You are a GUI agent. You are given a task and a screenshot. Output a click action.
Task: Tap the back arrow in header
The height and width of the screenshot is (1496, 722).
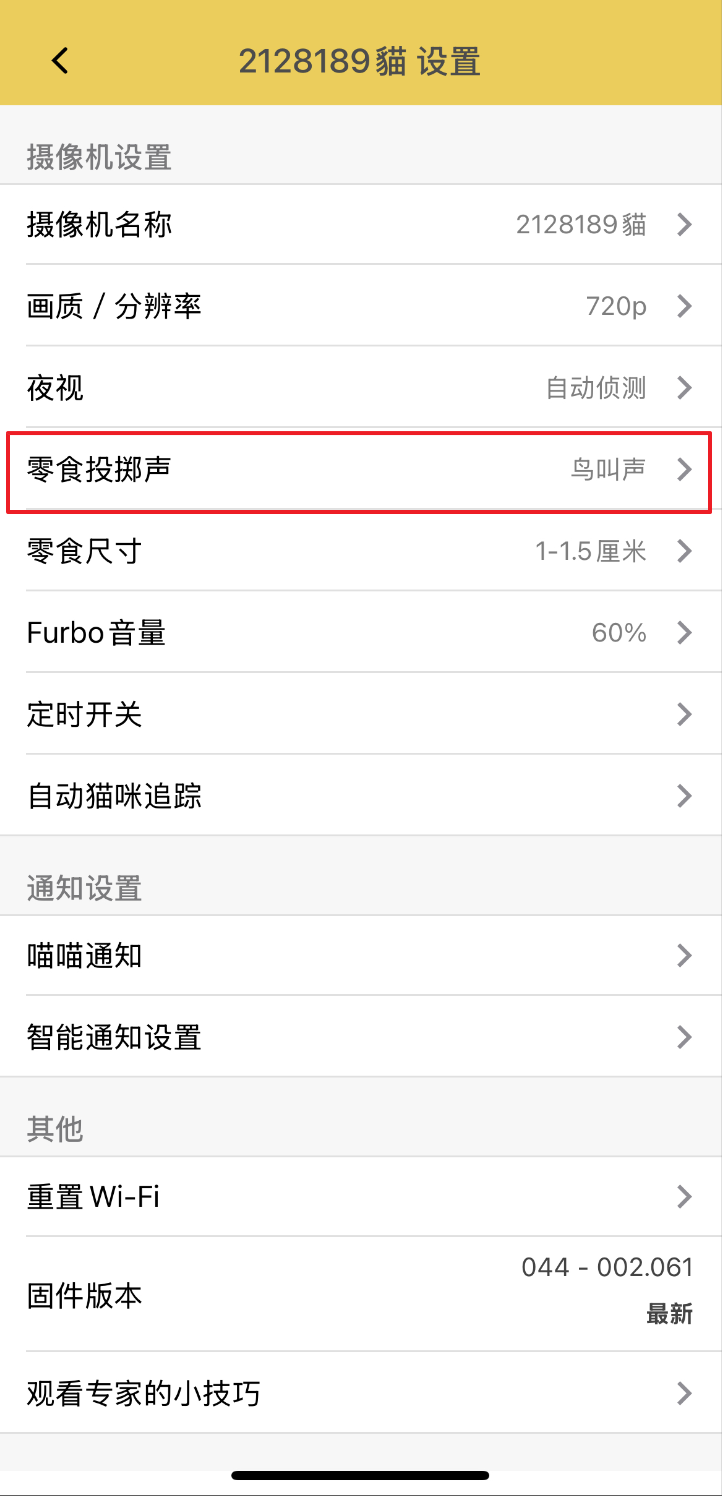click(x=60, y=61)
